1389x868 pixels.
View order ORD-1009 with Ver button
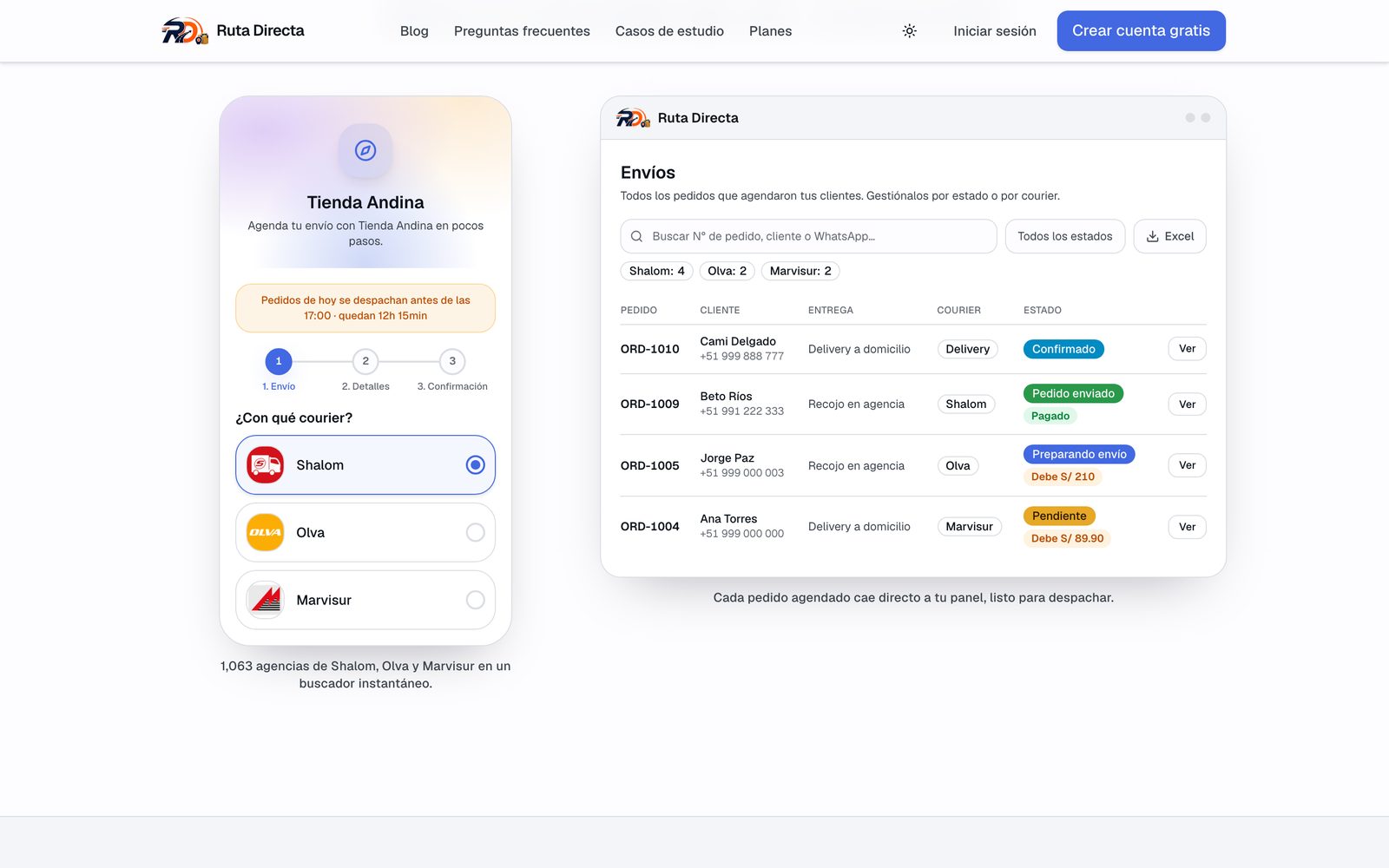pyautogui.click(x=1187, y=404)
